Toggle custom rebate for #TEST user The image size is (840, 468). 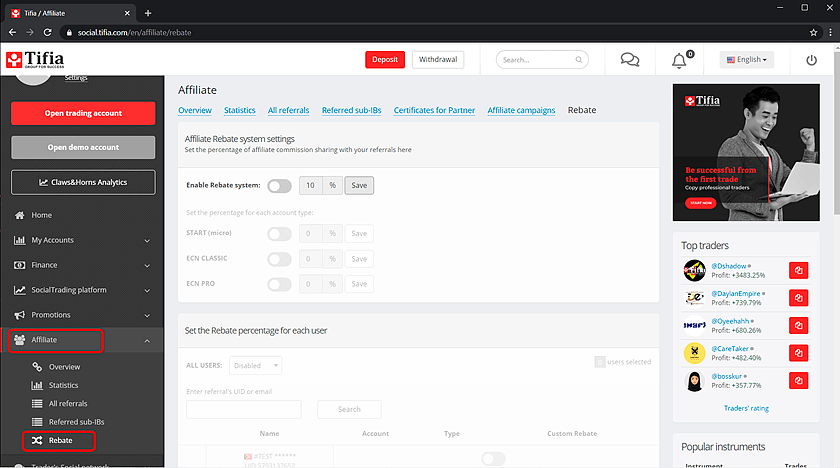[493, 458]
